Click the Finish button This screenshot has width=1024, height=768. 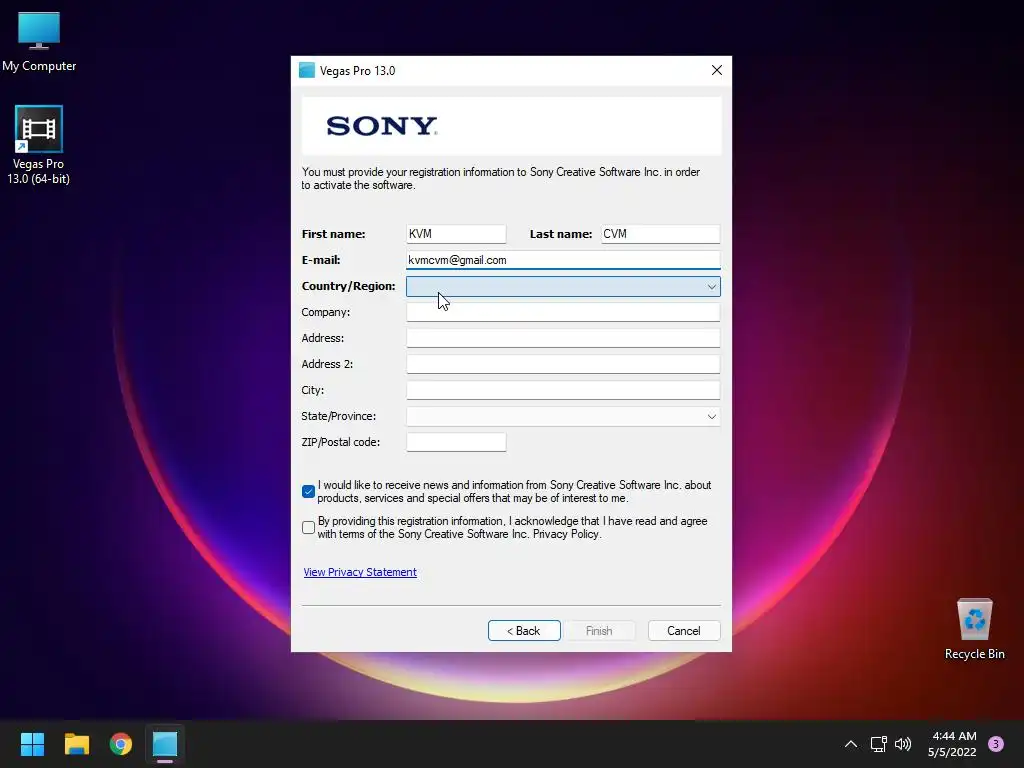(x=599, y=631)
